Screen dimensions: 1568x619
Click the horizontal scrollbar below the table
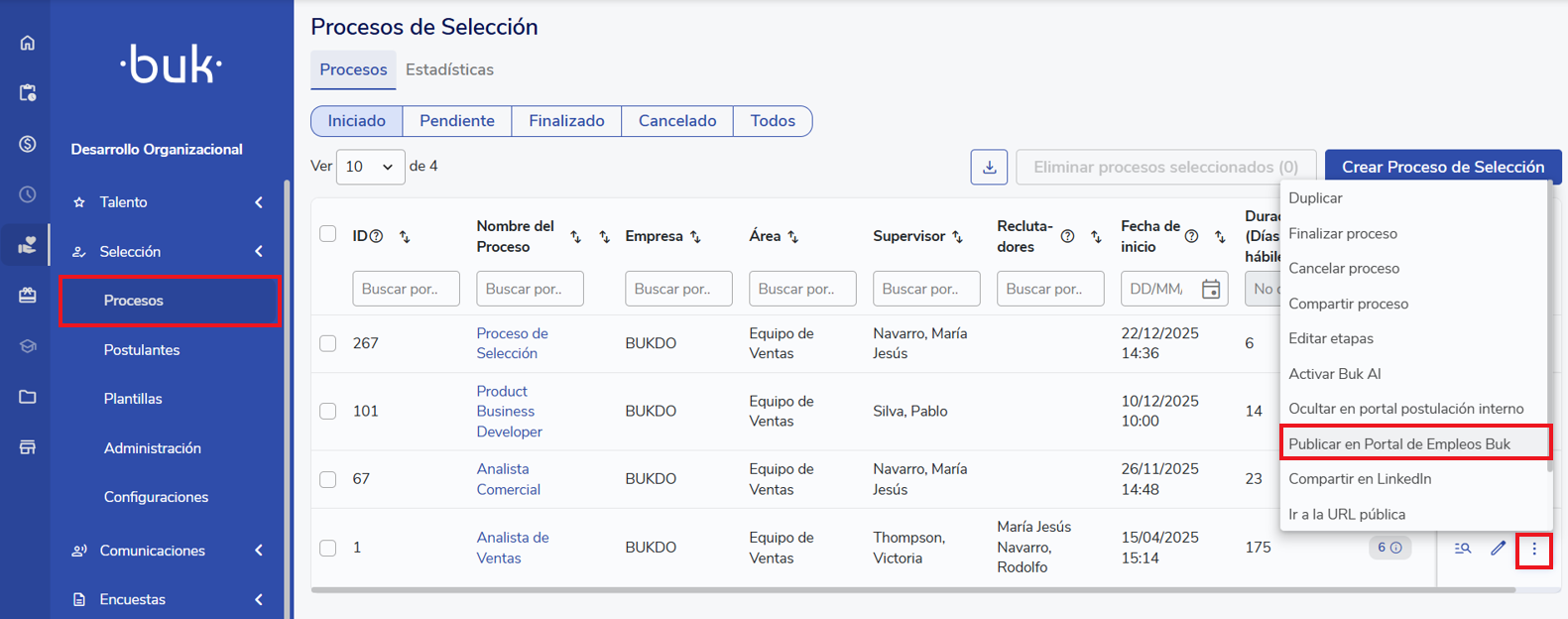point(912,590)
